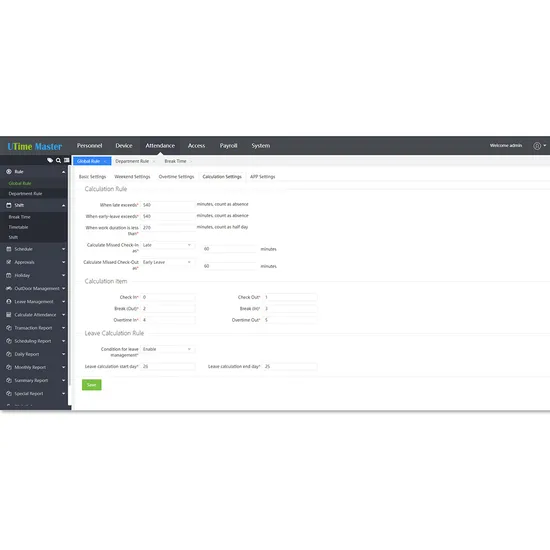Click the When late exceeds input field

(168, 205)
